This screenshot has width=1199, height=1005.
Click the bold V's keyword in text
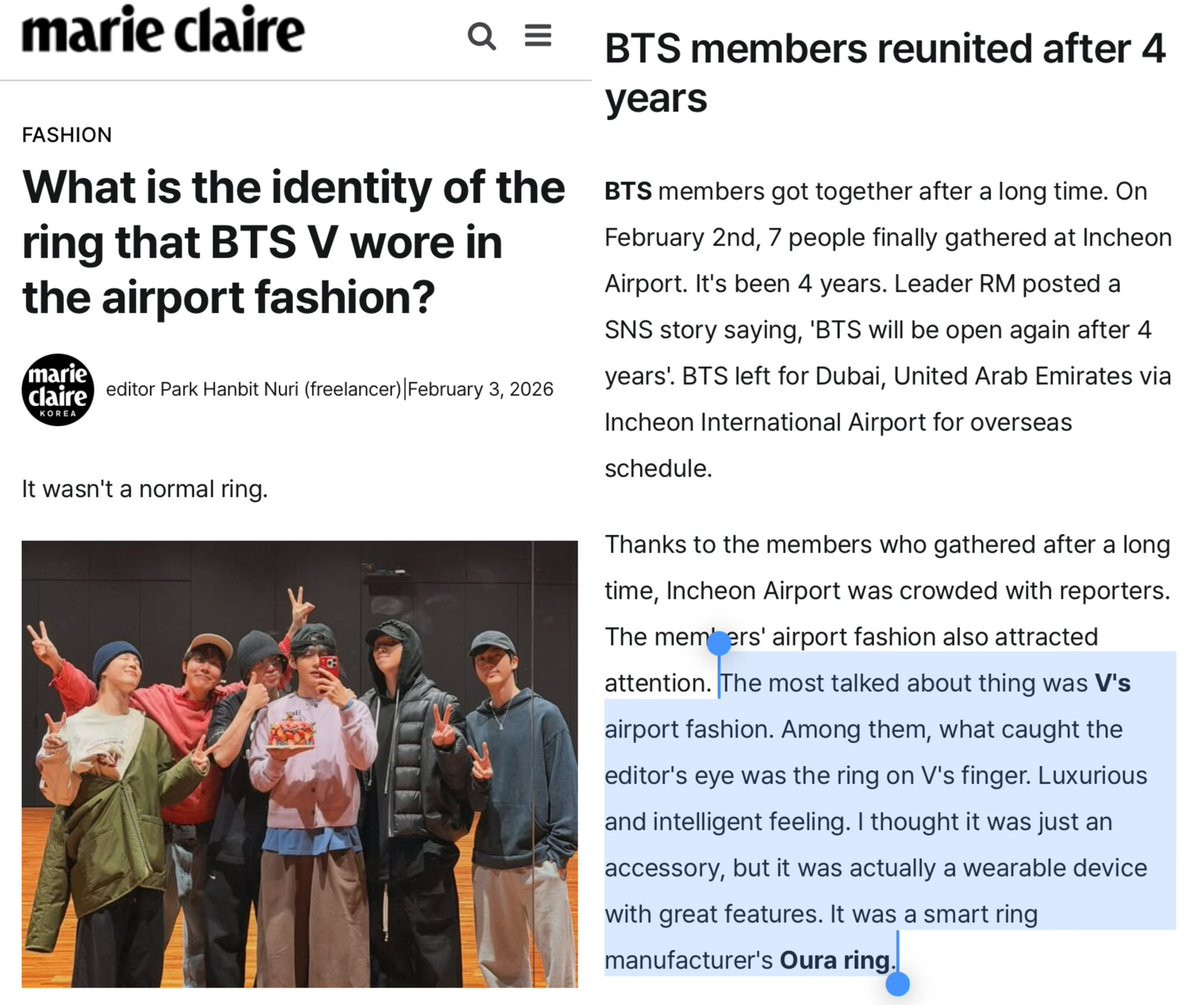(x=1113, y=683)
